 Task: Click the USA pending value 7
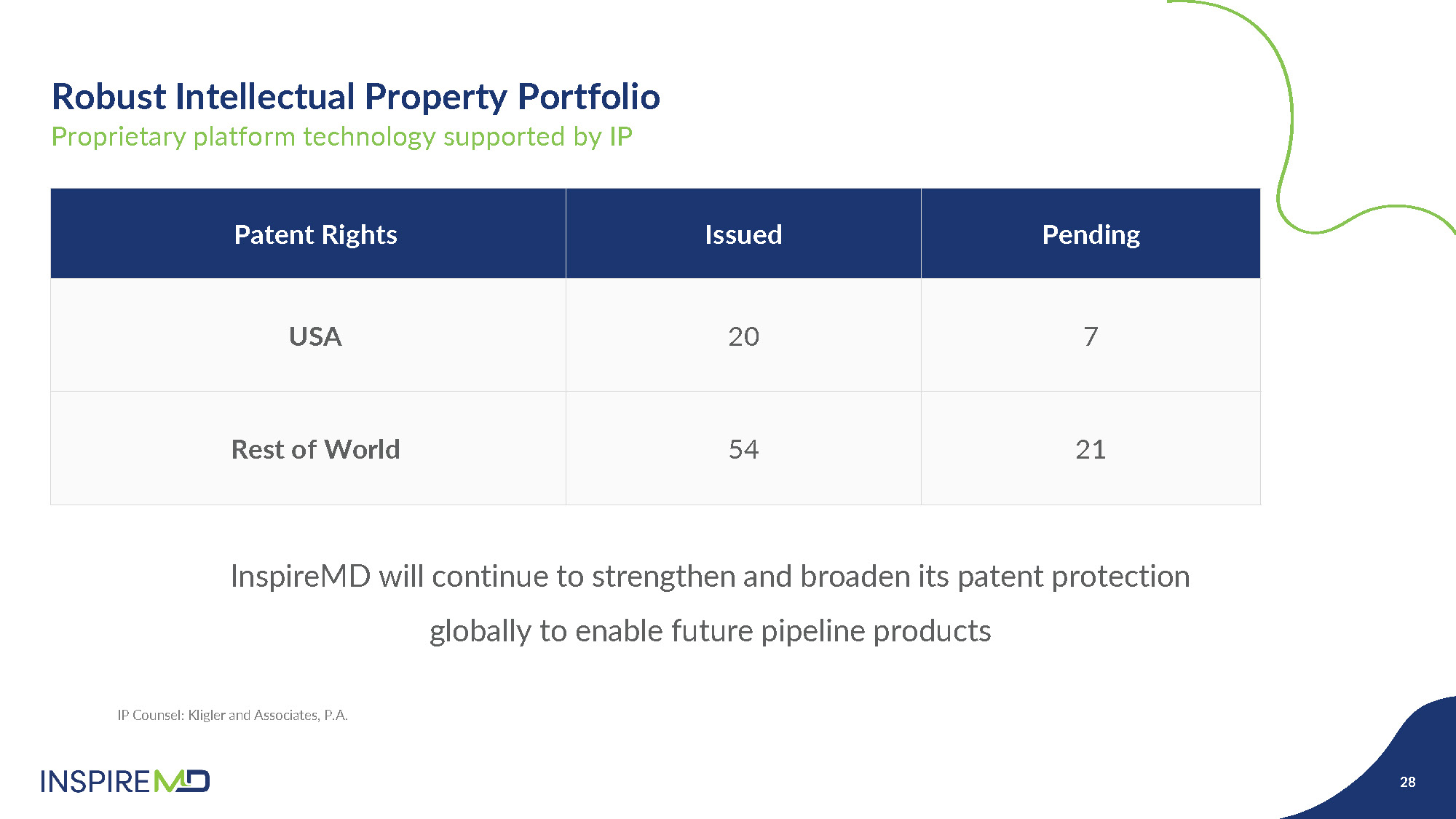tap(1091, 336)
